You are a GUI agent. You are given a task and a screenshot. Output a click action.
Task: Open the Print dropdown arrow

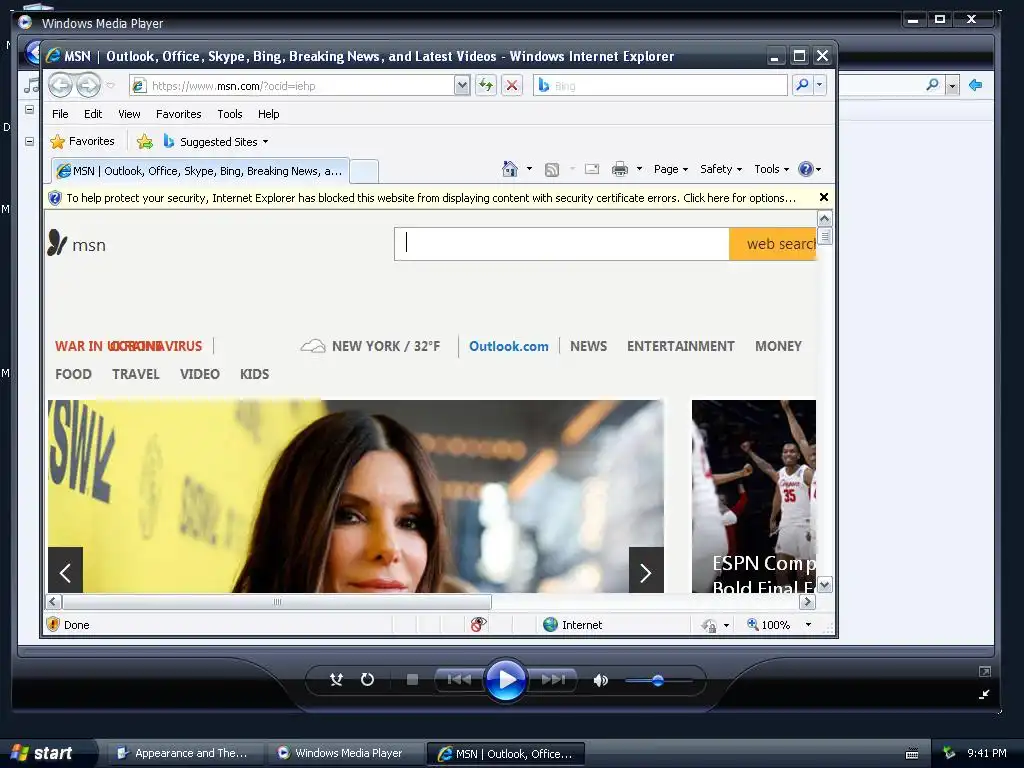point(639,169)
